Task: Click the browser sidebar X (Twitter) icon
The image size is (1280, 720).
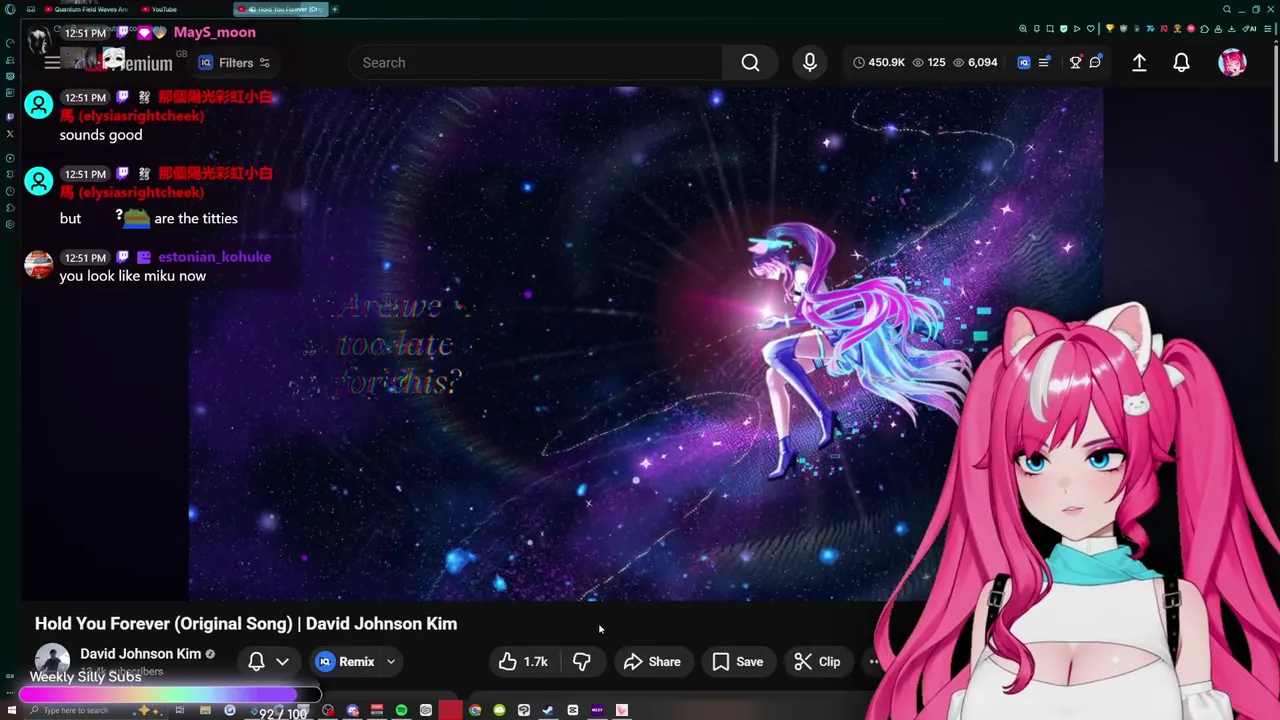Action: (10, 133)
